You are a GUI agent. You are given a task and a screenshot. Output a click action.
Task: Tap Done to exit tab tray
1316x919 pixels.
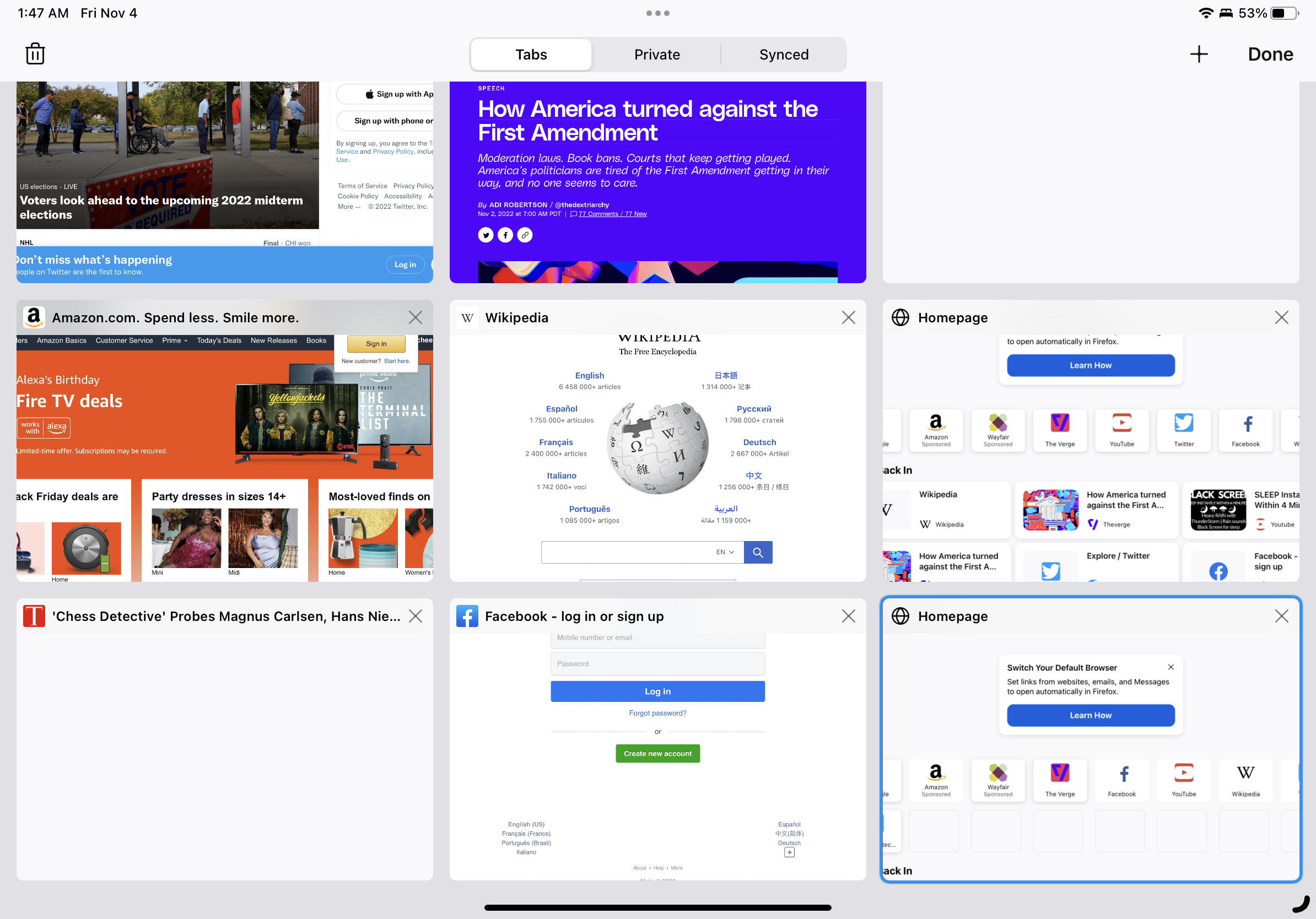click(1270, 55)
